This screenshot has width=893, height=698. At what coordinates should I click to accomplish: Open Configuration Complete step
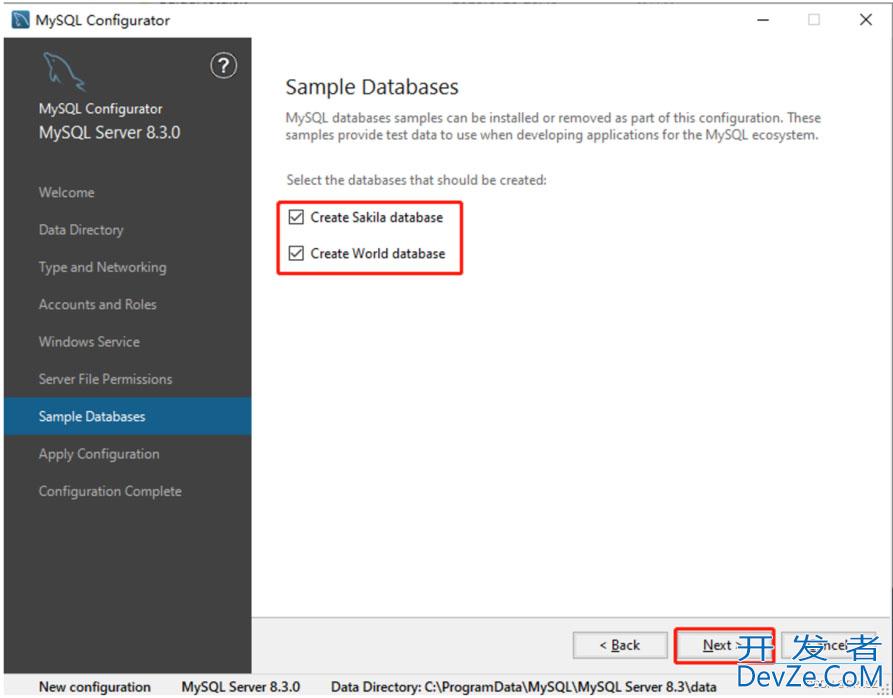[110, 491]
